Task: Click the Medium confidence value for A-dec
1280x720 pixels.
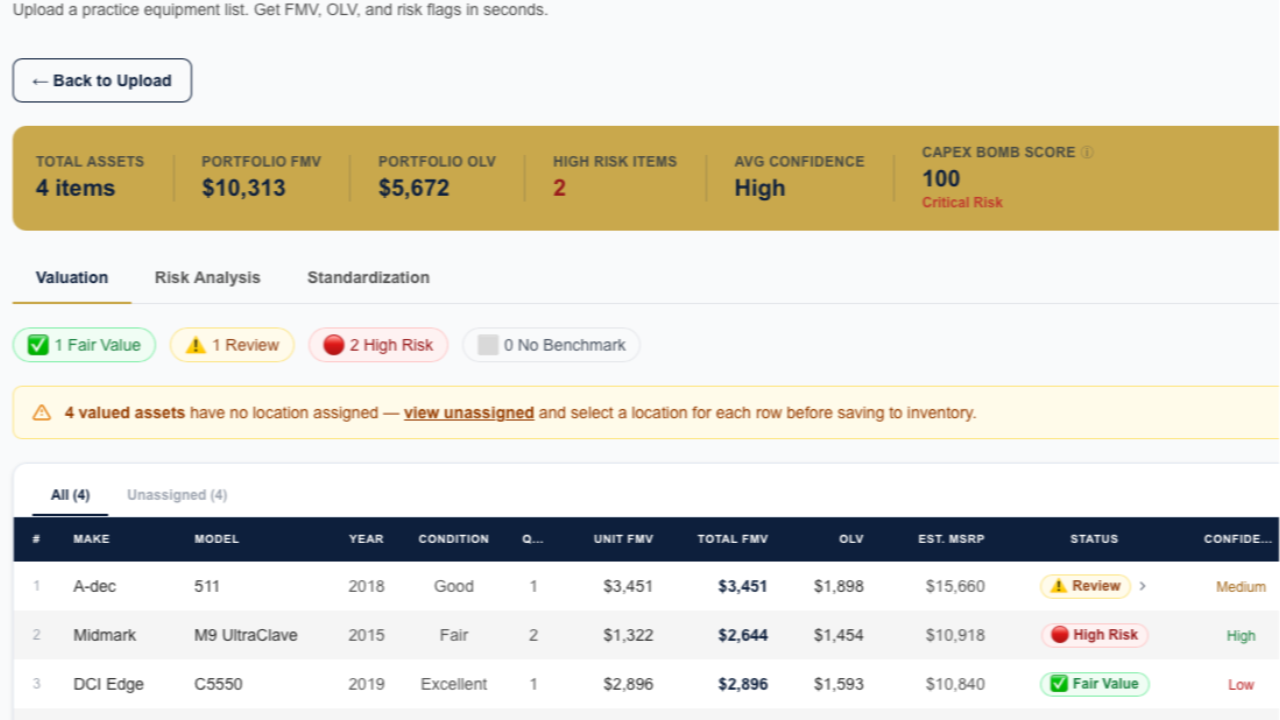Action: point(1241,587)
